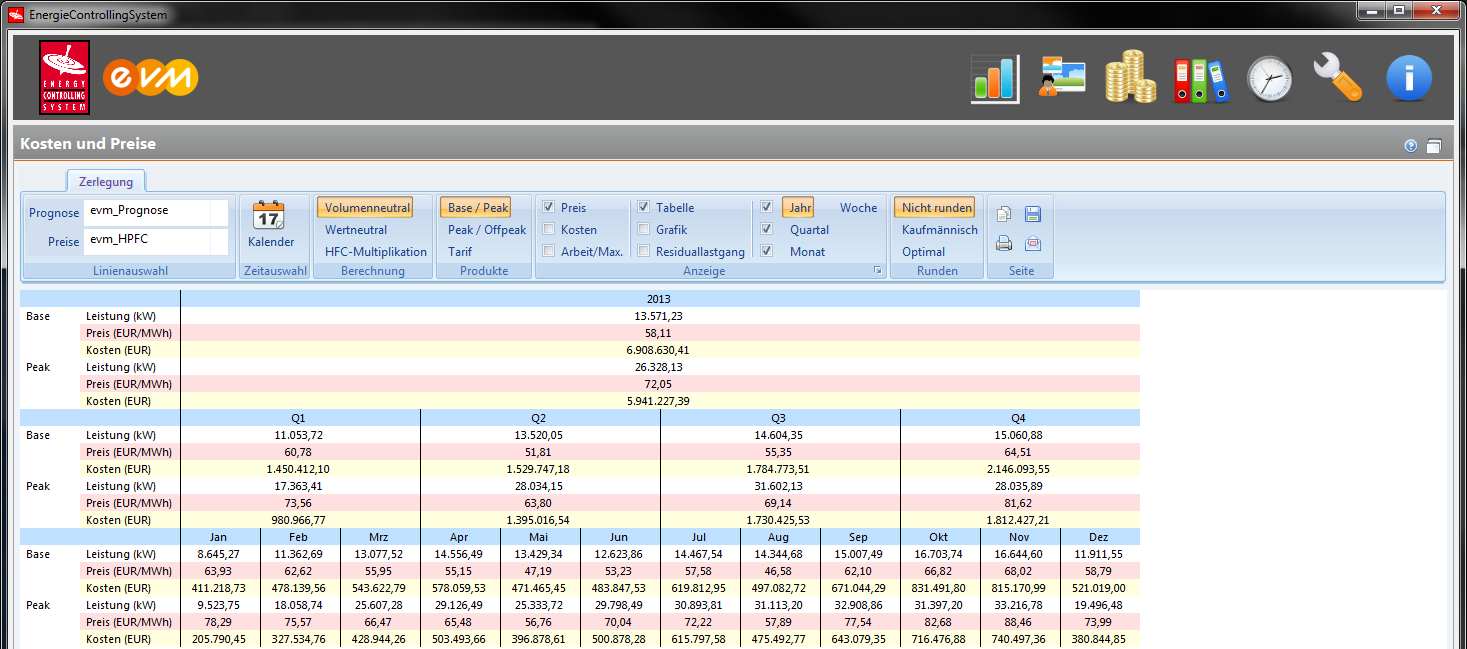This screenshot has height=649, width=1467.
Task: Enable the Kosten checkbox
Action: pos(549,230)
